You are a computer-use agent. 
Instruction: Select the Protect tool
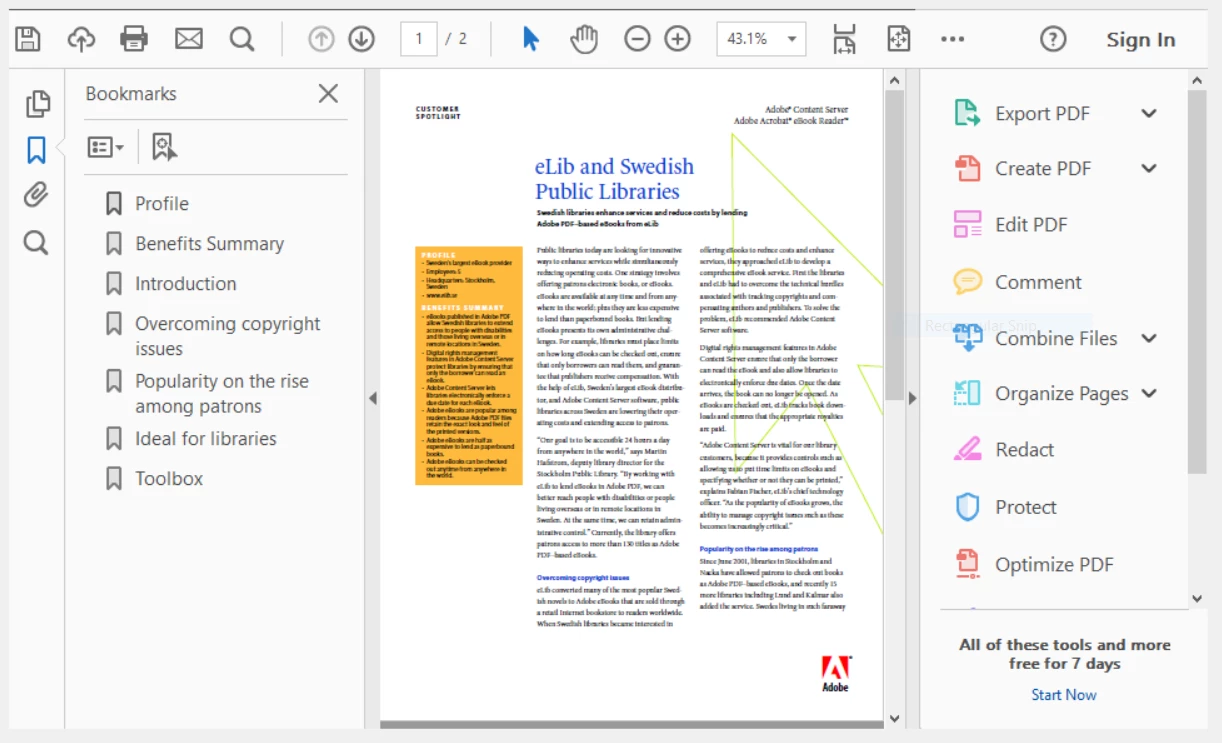pyautogui.click(x=1026, y=507)
